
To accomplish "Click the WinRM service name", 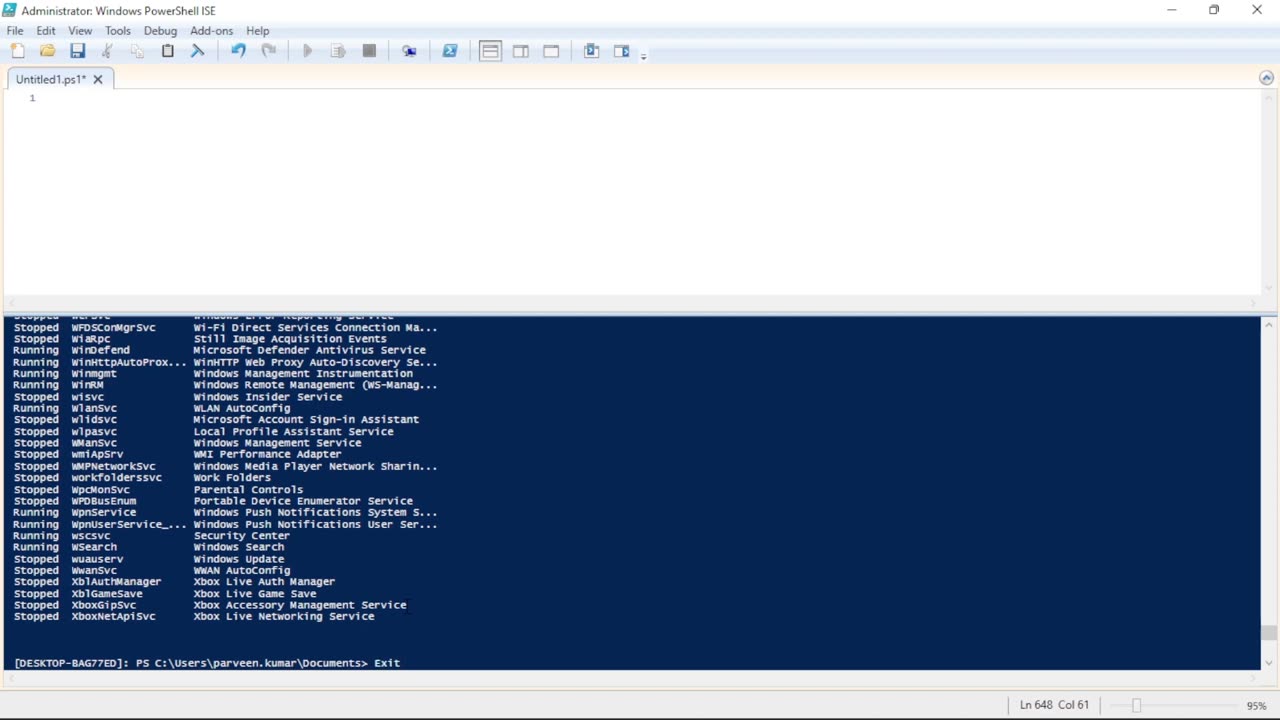I will (87, 385).
